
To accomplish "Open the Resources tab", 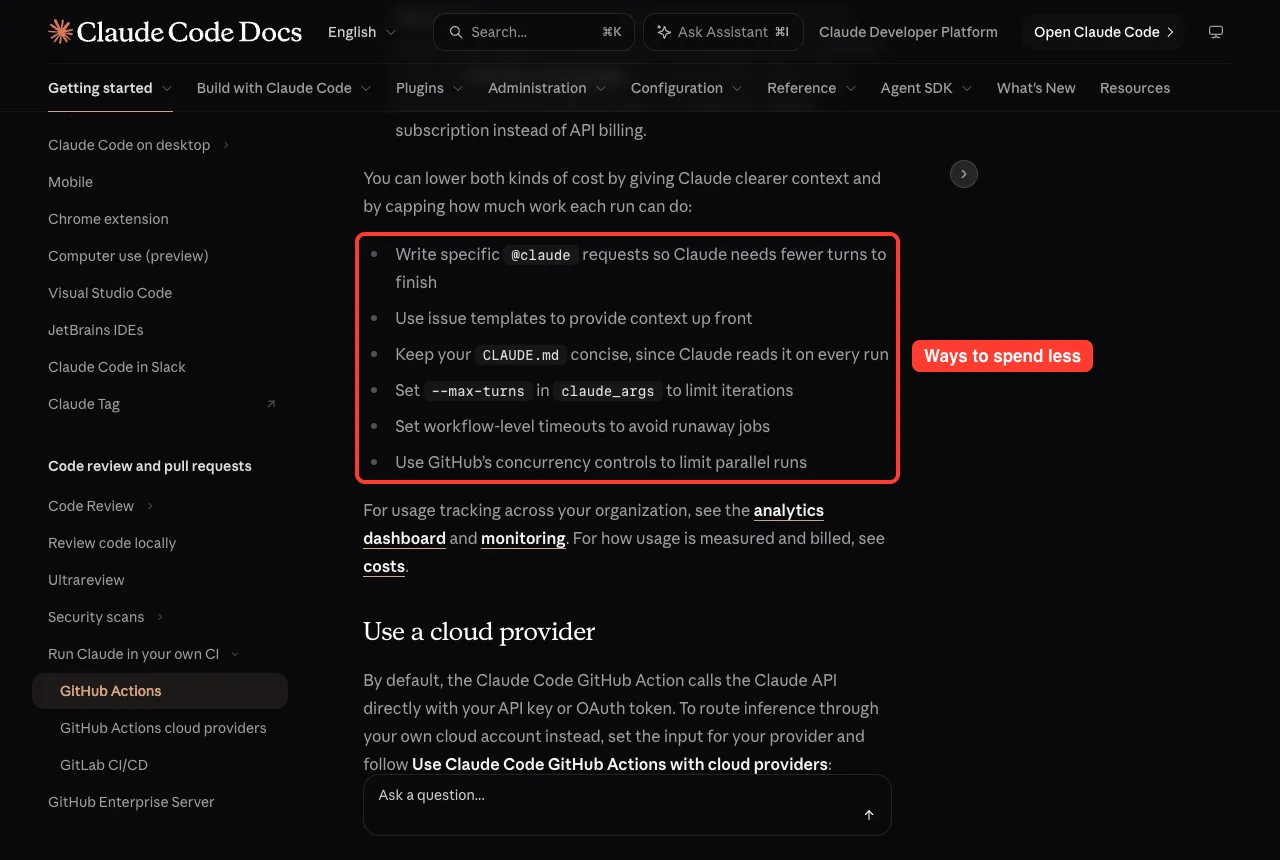I will (x=1135, y=88).
